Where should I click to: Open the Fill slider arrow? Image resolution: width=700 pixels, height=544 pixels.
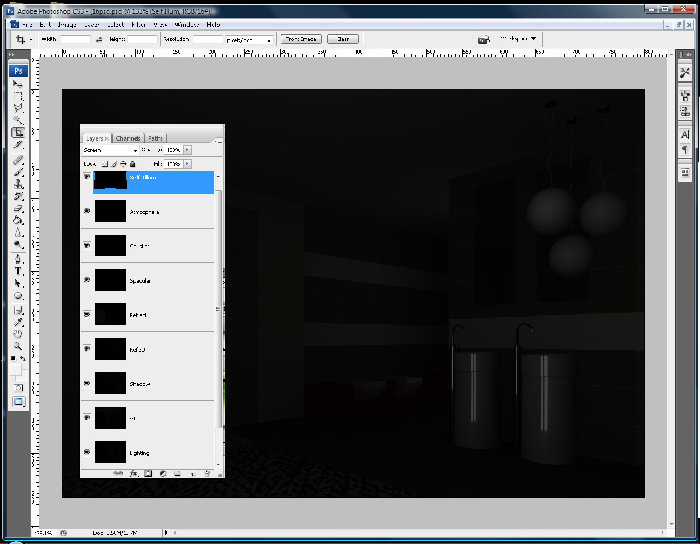(188, 164)
